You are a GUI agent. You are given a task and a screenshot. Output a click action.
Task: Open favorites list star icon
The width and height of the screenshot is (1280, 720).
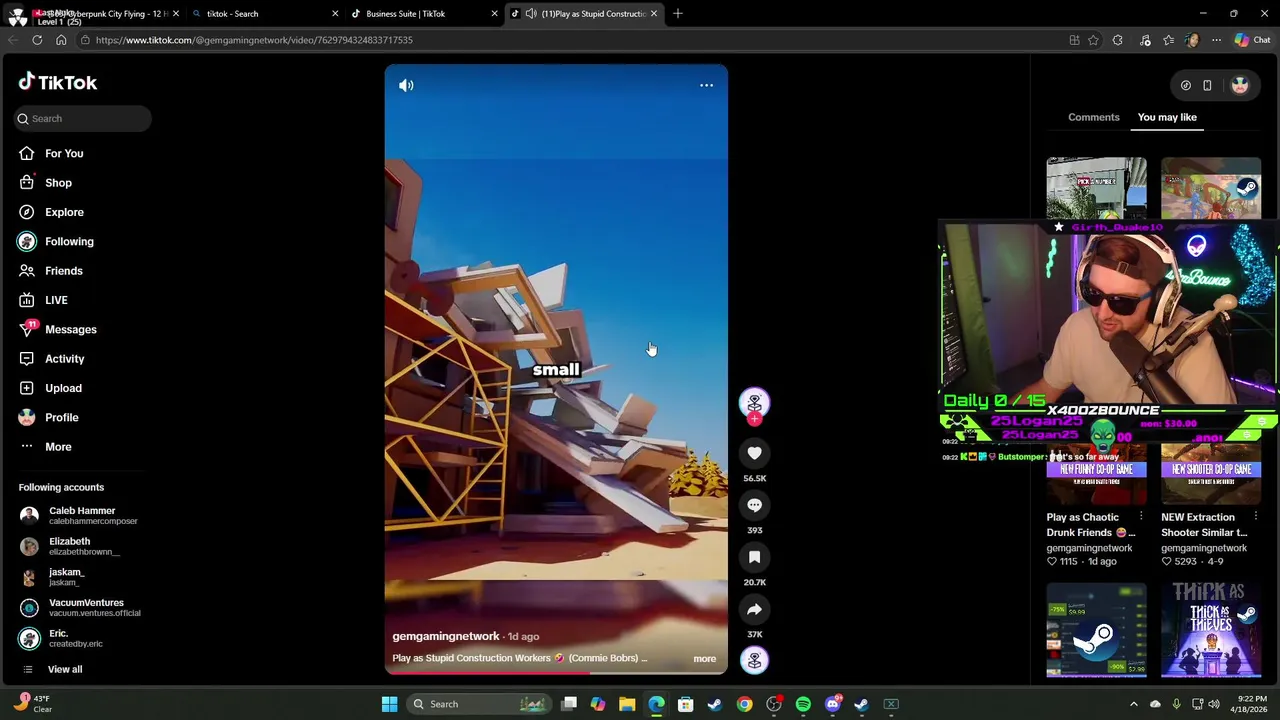pos(1168,40)
